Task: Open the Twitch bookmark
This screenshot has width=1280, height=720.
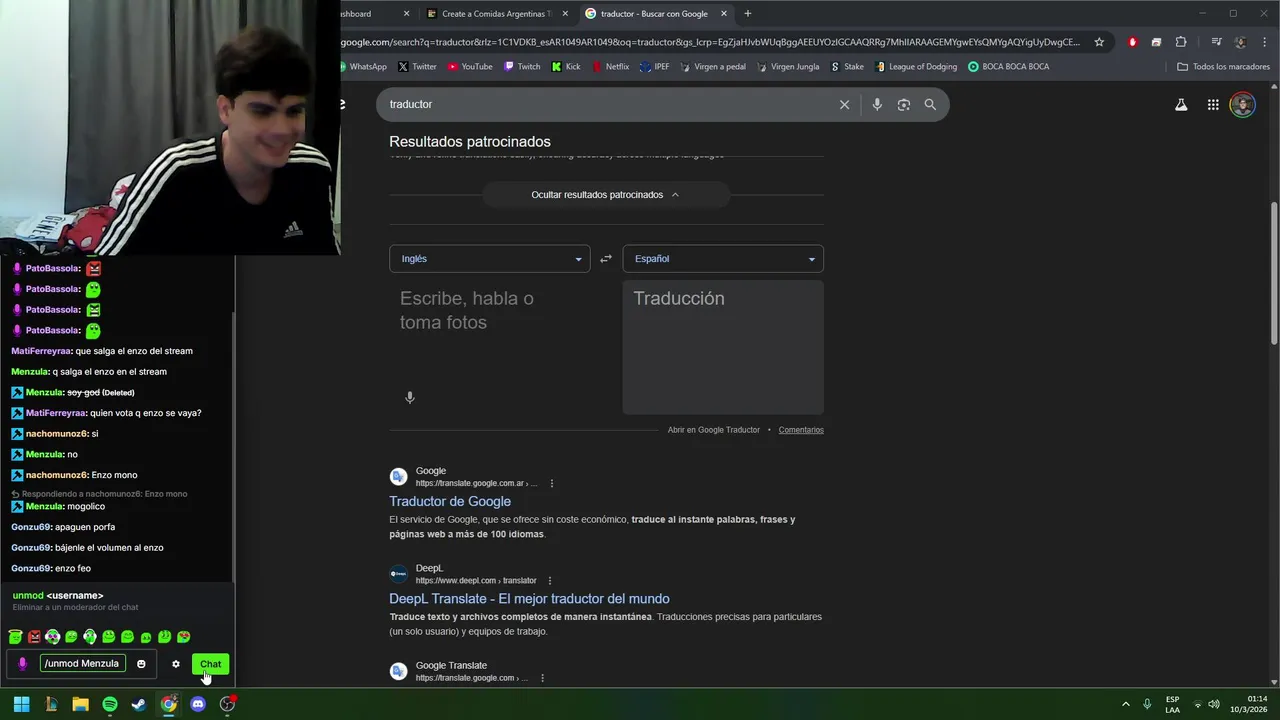Action: tap(522, 67)
